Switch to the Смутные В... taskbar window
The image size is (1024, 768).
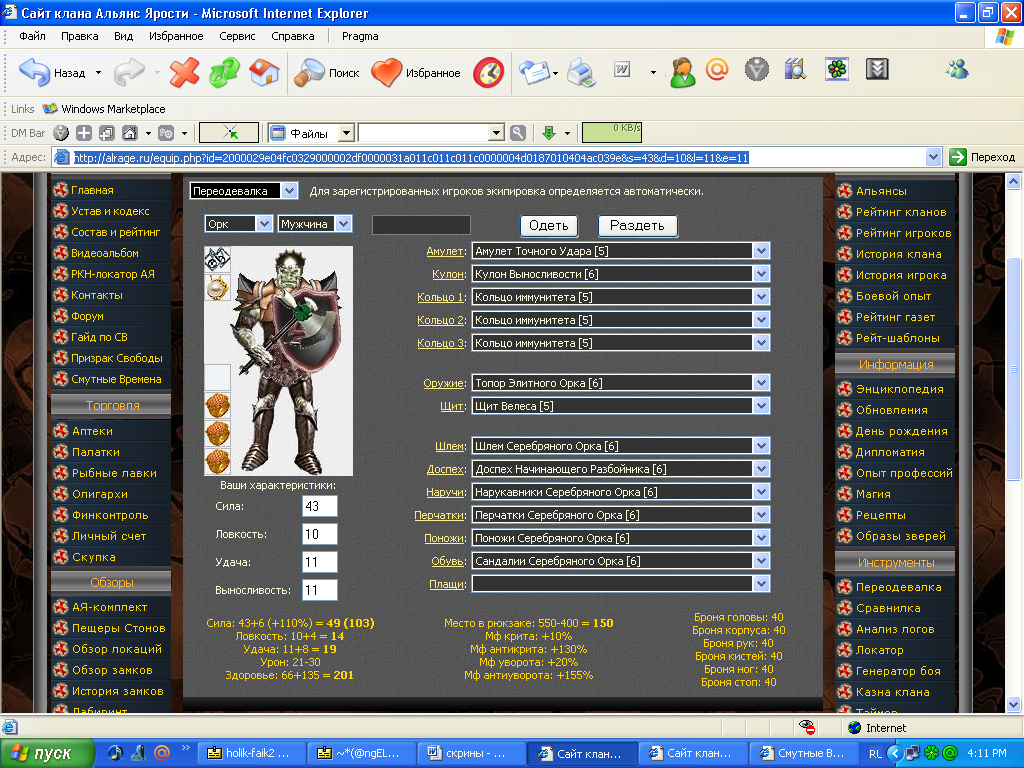click(803, 754)
